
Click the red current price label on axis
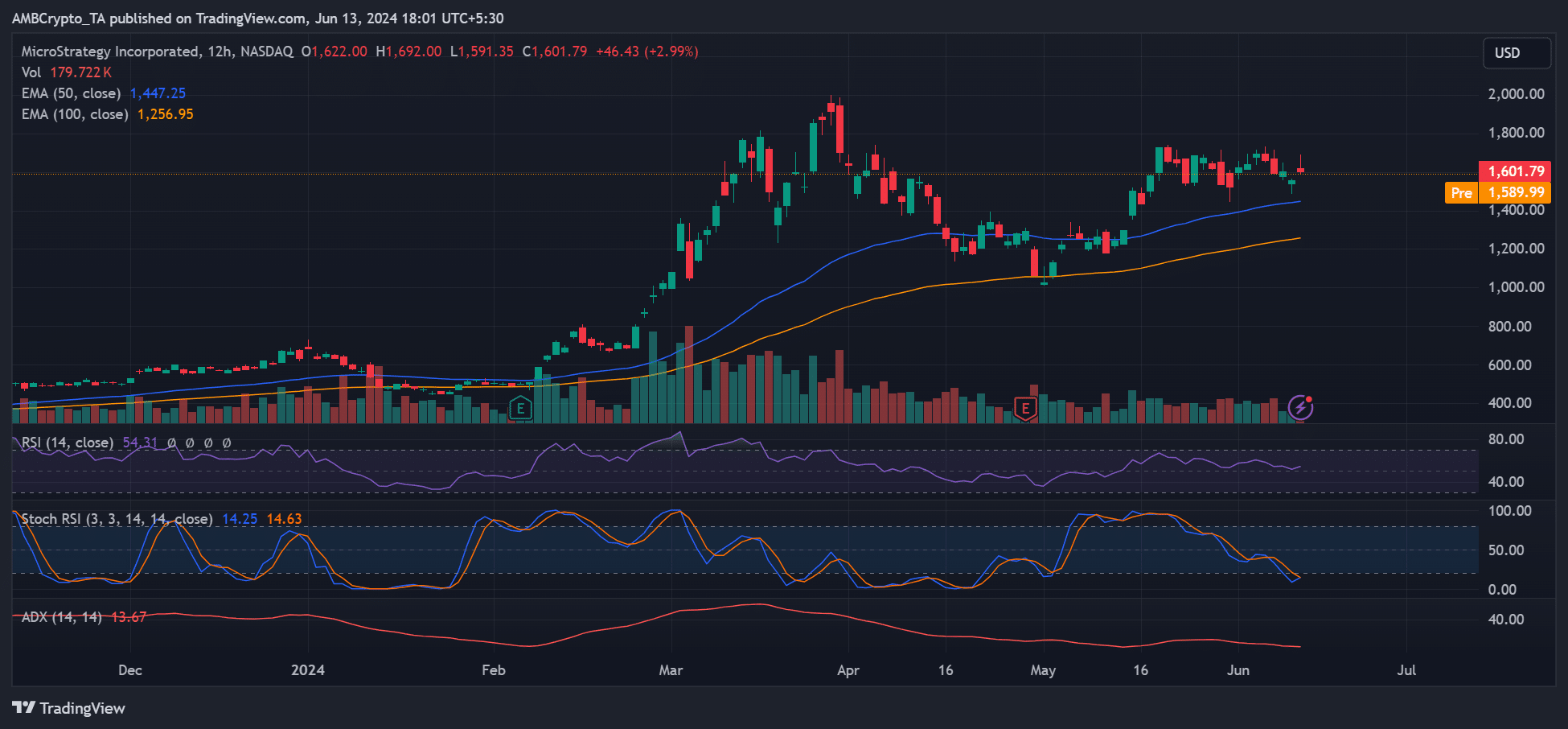(1515, 171)
